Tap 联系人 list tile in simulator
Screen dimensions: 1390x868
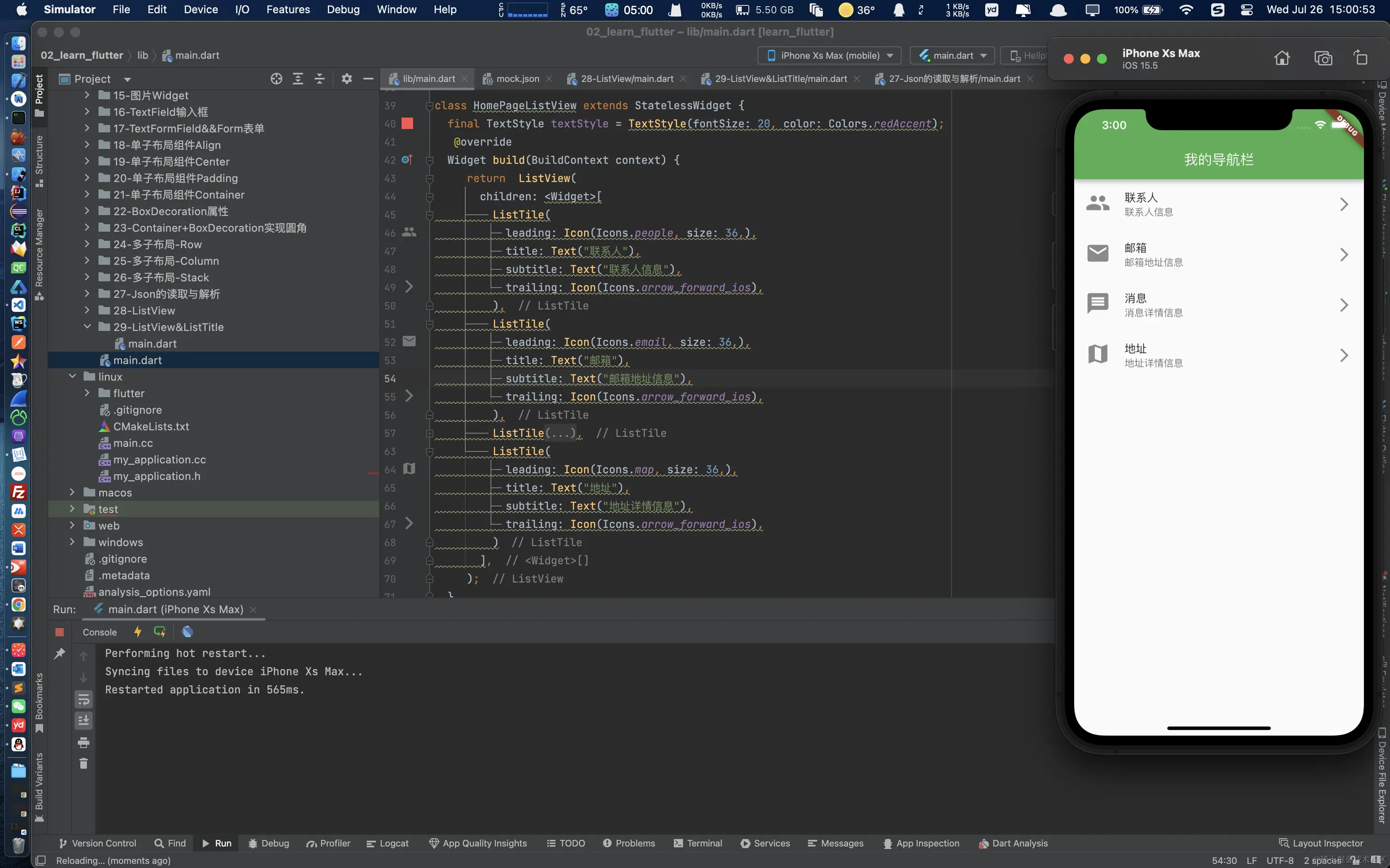tap(1219, 204)
